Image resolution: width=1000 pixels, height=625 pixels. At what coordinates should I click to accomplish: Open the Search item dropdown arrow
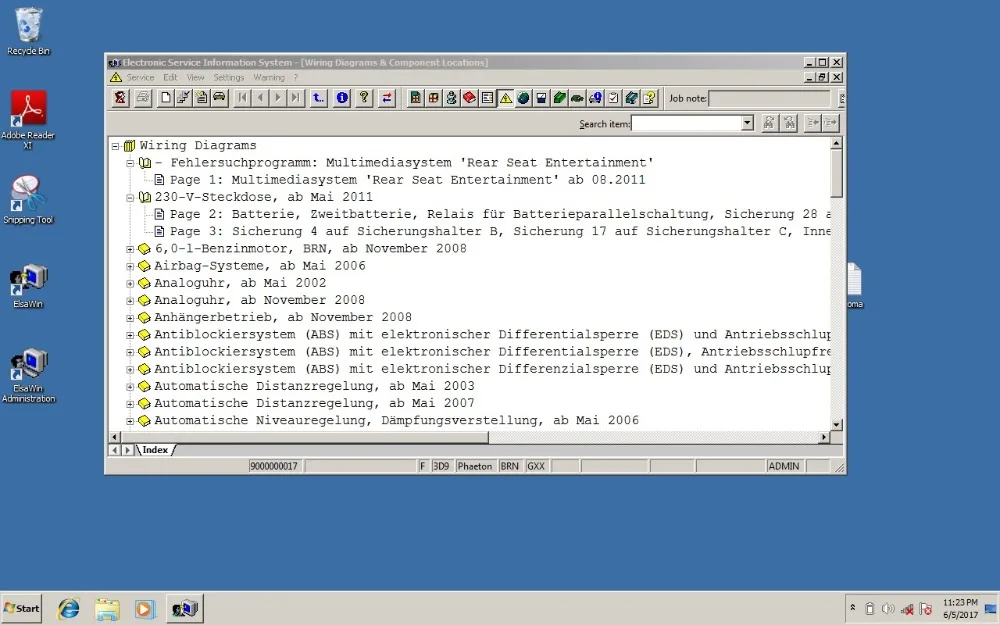pyautogui.click(x=747, y=123)
